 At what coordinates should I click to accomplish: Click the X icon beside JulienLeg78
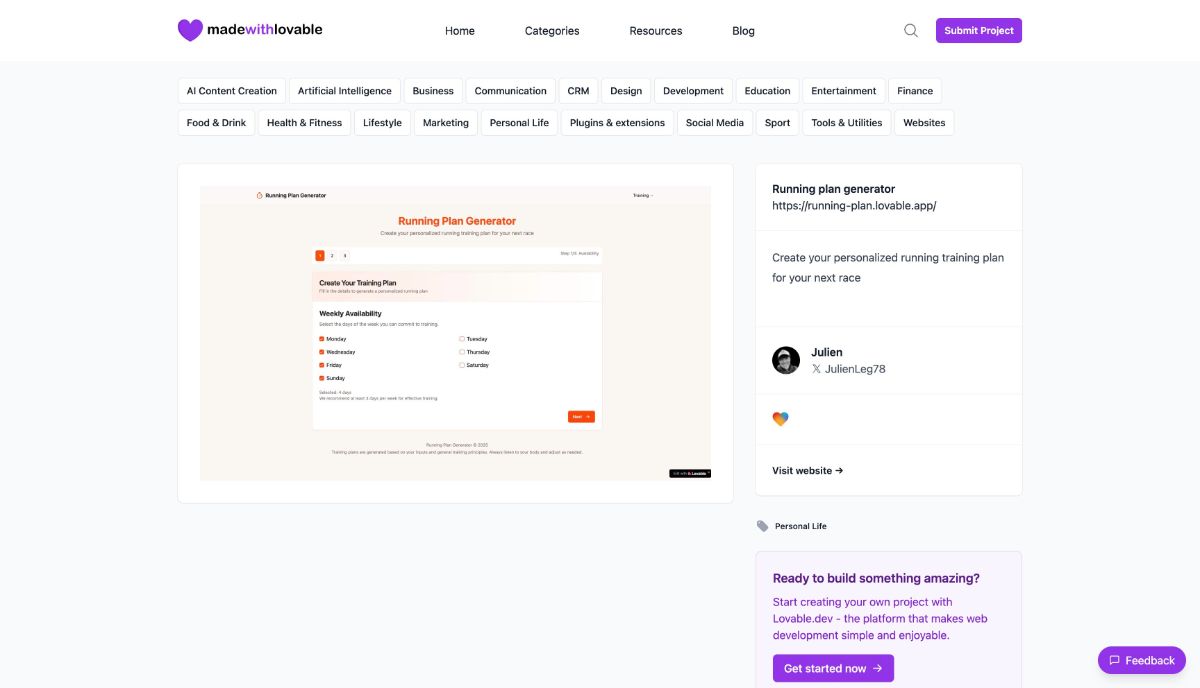click(x=817, y=369)
